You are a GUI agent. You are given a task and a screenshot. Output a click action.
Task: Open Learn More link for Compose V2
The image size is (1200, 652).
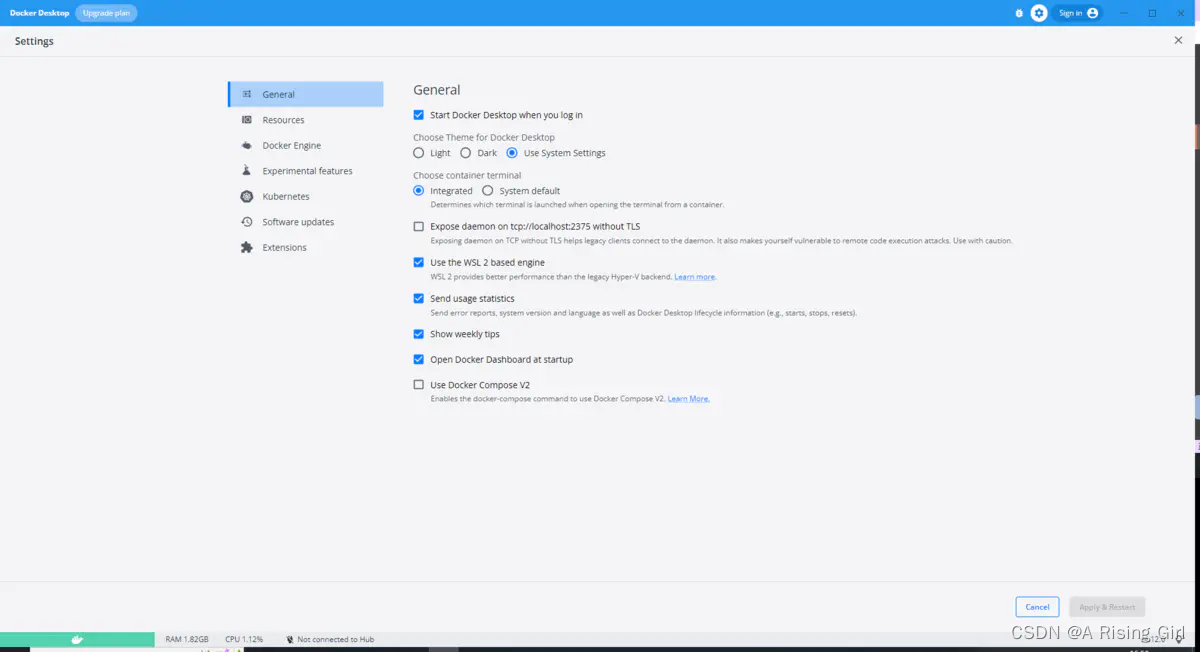[689, 399]
